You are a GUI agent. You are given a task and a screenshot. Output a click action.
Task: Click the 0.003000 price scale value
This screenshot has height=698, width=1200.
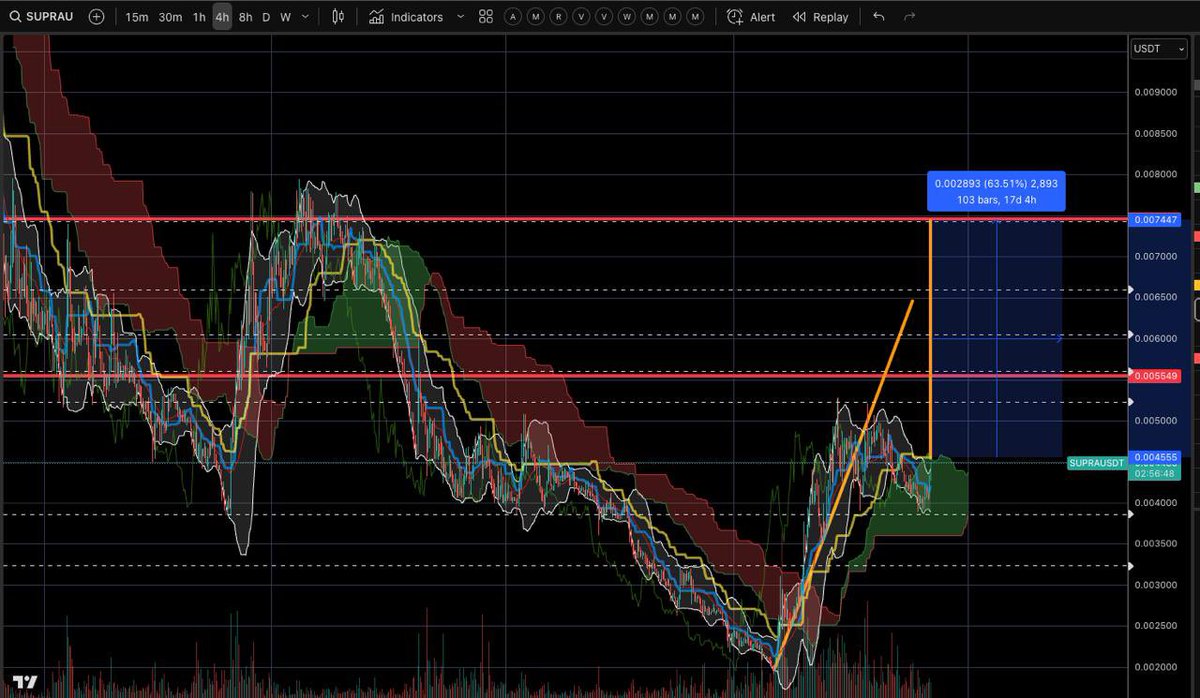tap(1155, 584)
